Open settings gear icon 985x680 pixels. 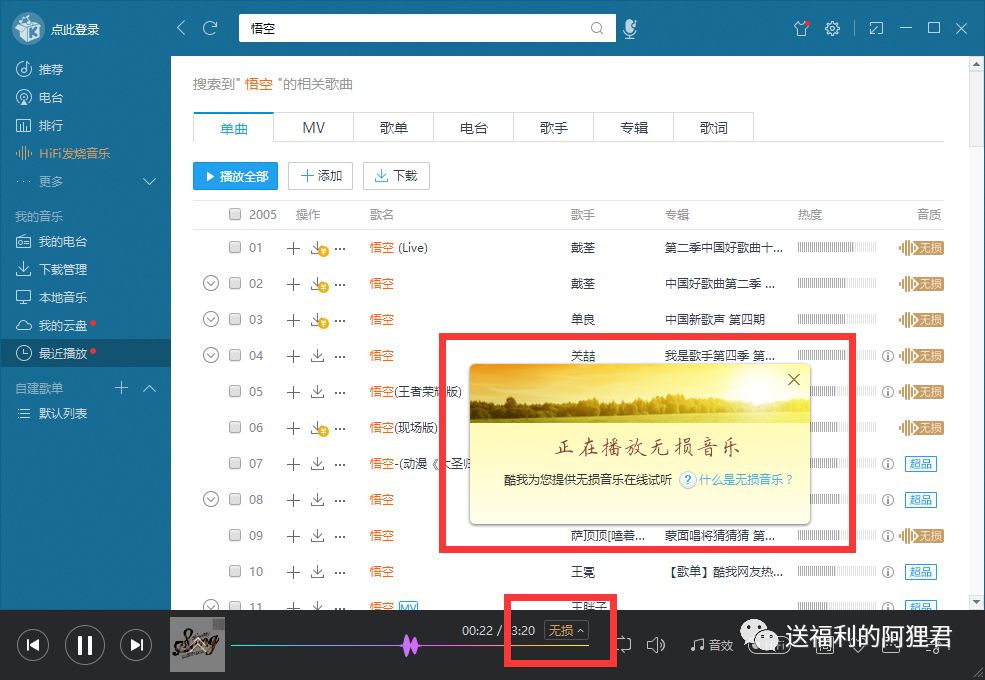(x=832, y=28)
